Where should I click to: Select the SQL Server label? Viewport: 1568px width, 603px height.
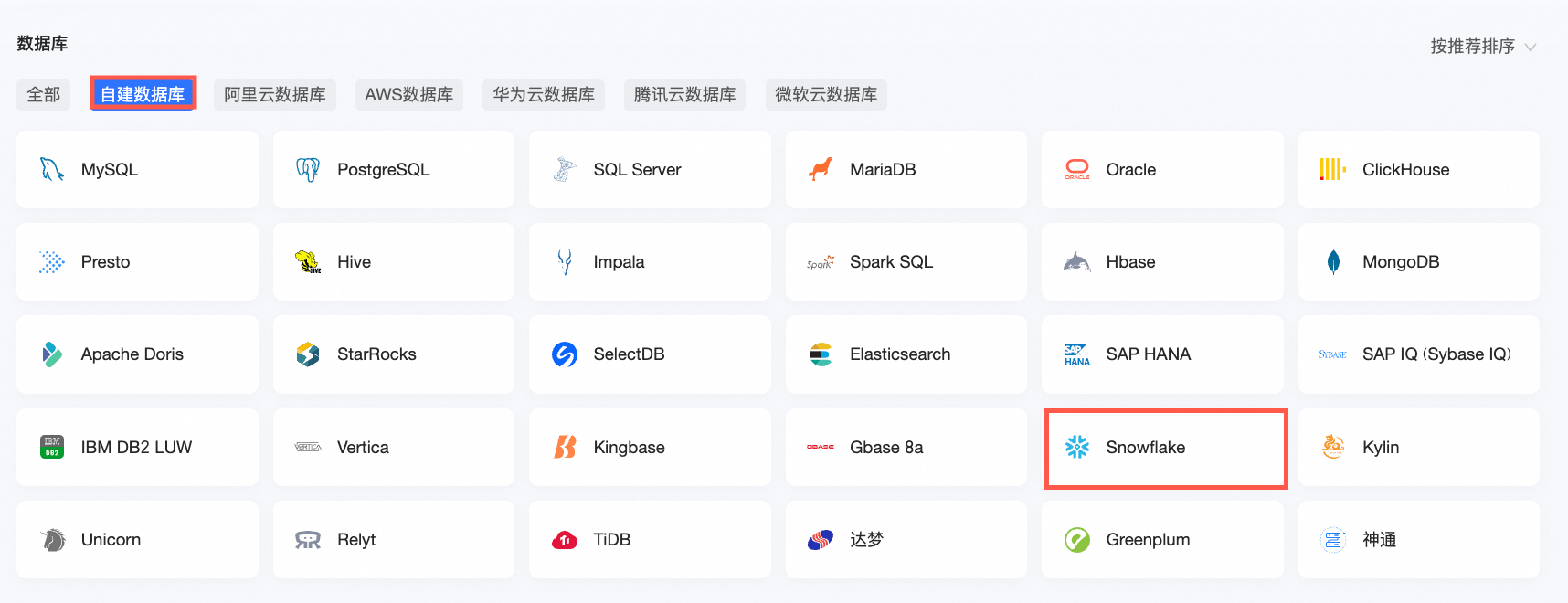click(638, 170)
